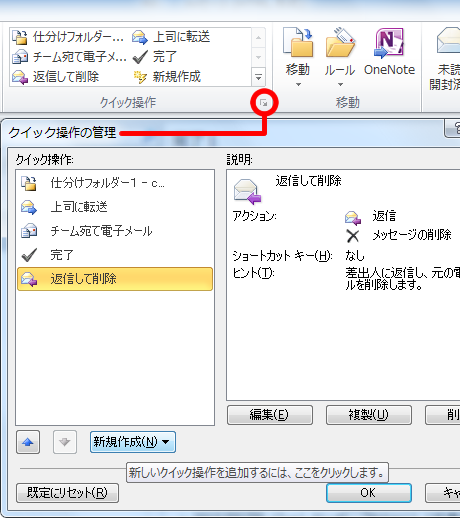Expand the quick steps gallery more arrow
This screenshot has width=460, height=518.
point(258,77)
